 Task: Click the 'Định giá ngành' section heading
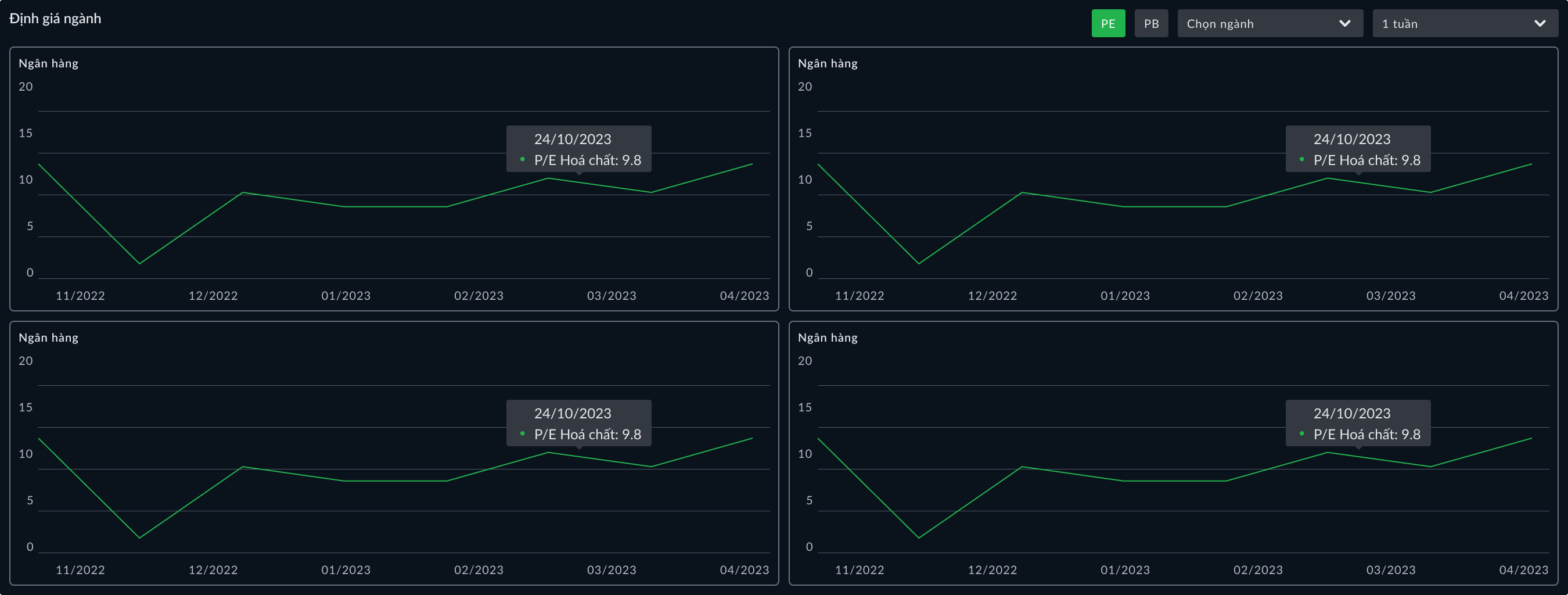[55, 19]
